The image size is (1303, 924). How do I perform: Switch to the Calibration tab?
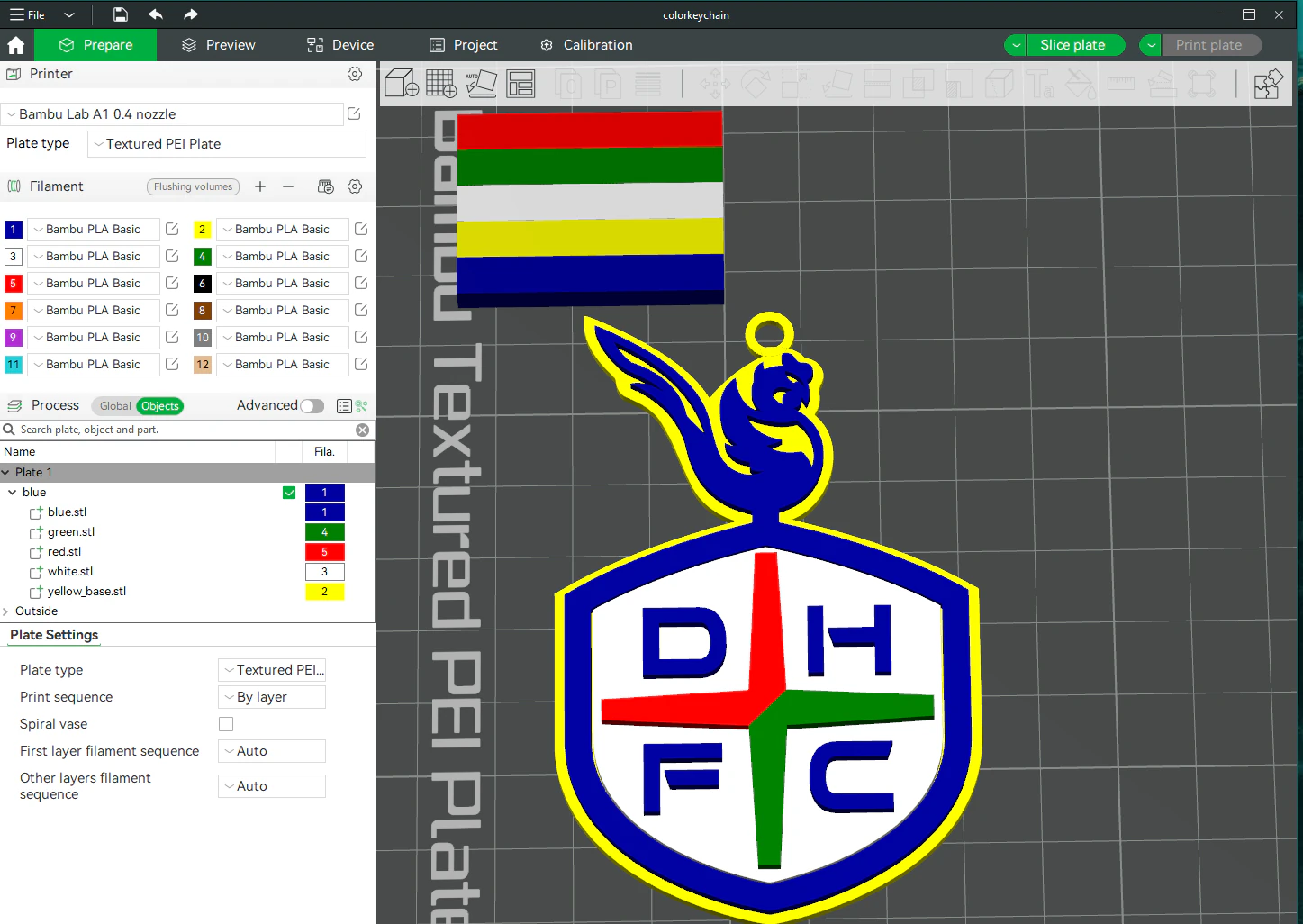coord(586,45)
